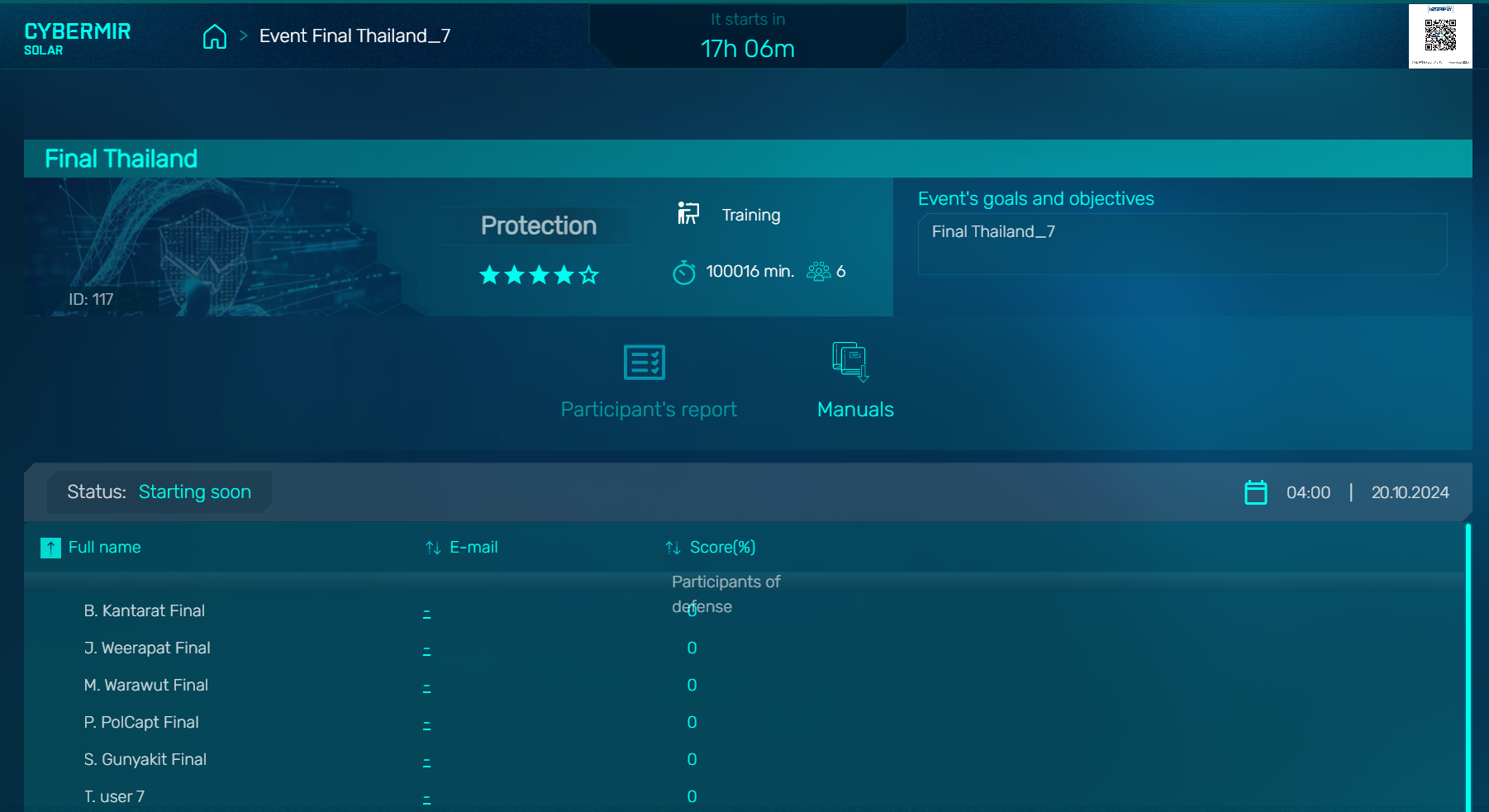Click the It starts in label

click(748, 19)
